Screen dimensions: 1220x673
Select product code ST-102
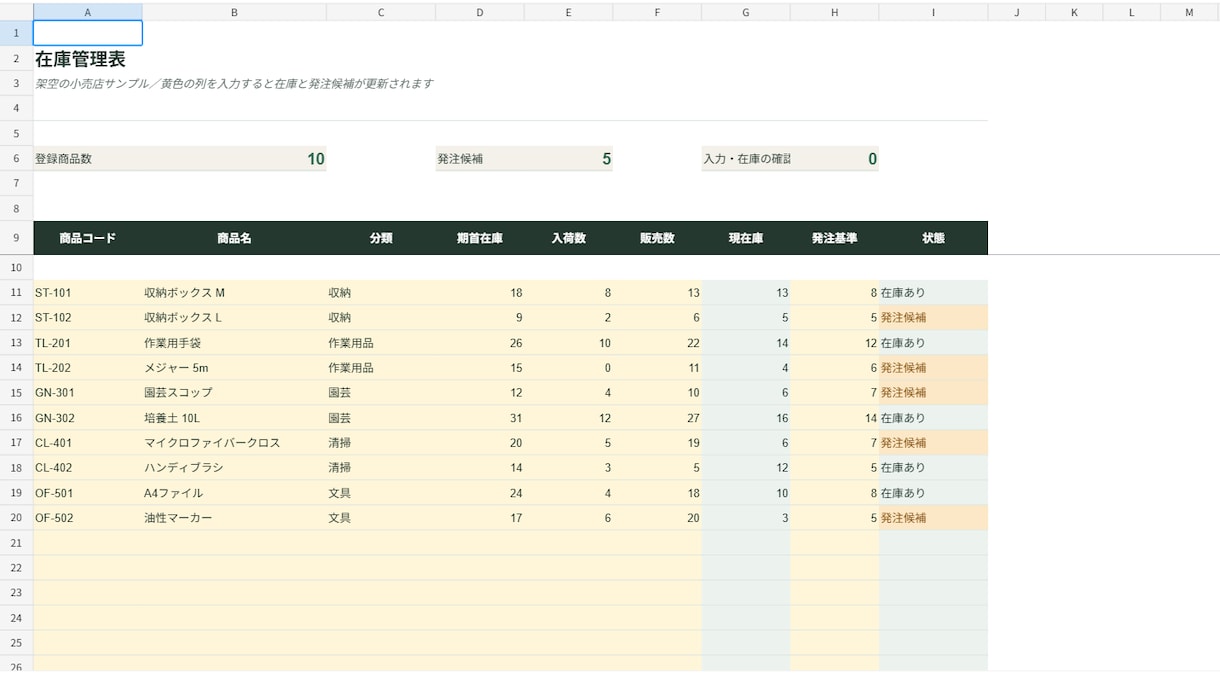point(88,318)
